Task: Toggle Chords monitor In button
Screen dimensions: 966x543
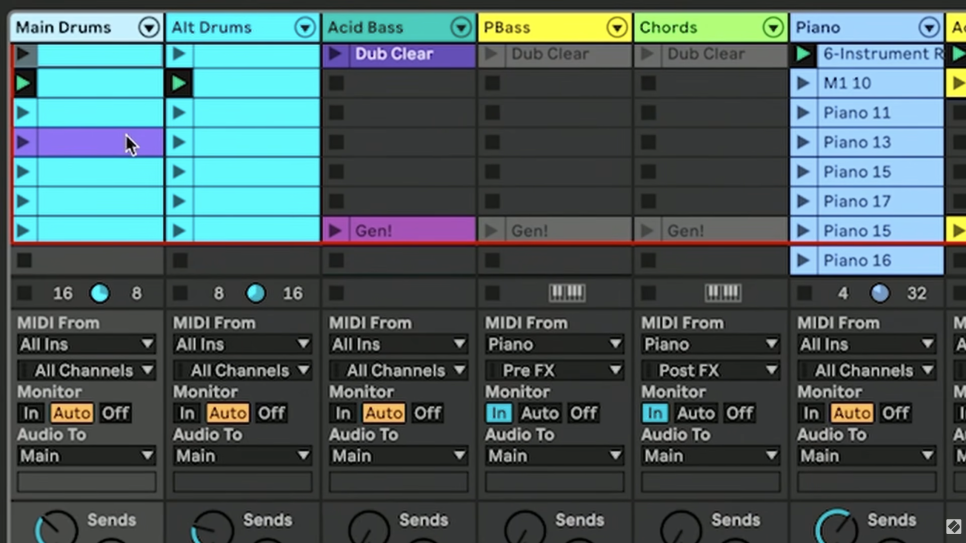Action: tap(654, 414)
